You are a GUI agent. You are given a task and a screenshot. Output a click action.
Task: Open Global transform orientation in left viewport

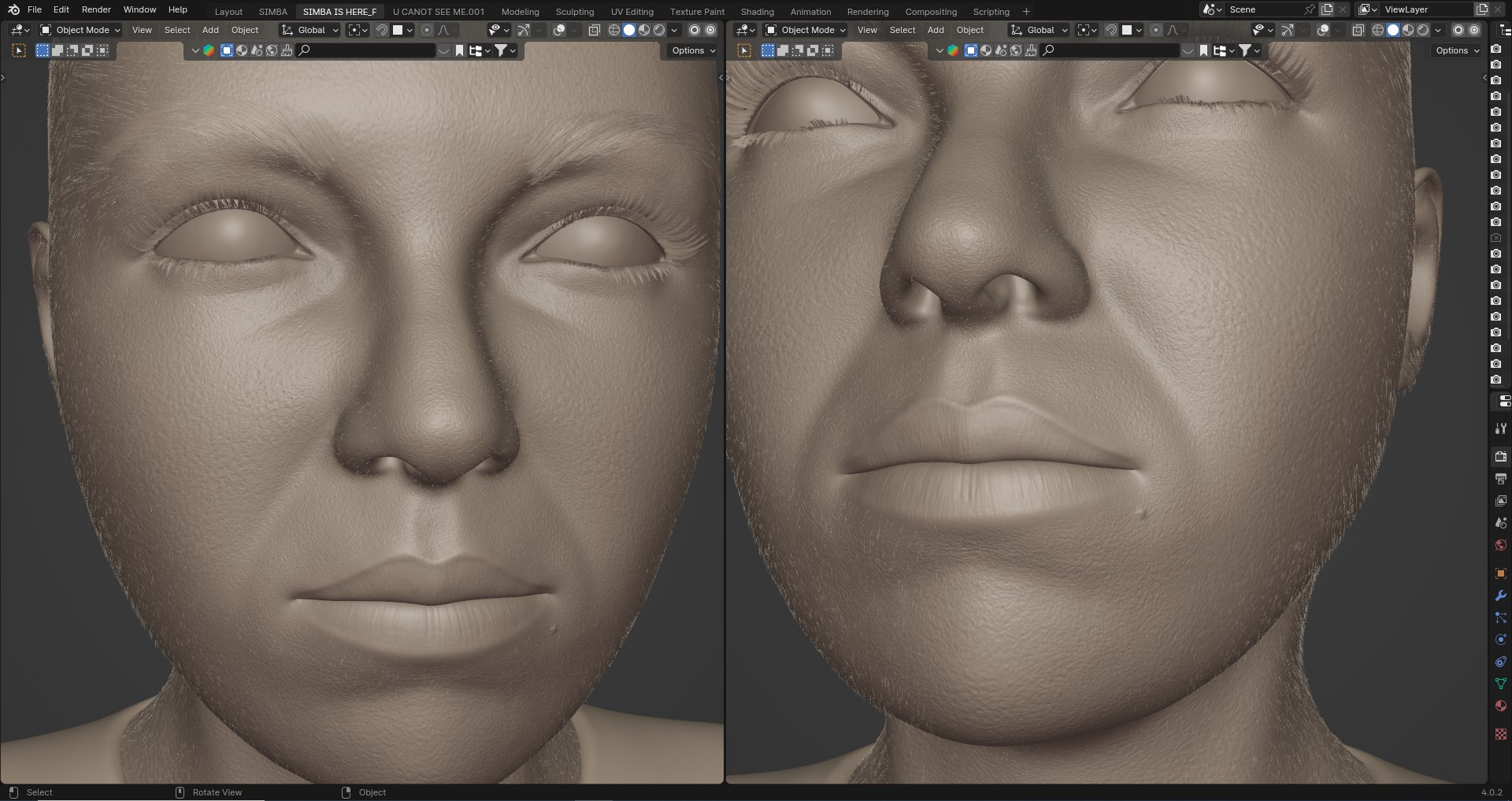pos(310,30)
